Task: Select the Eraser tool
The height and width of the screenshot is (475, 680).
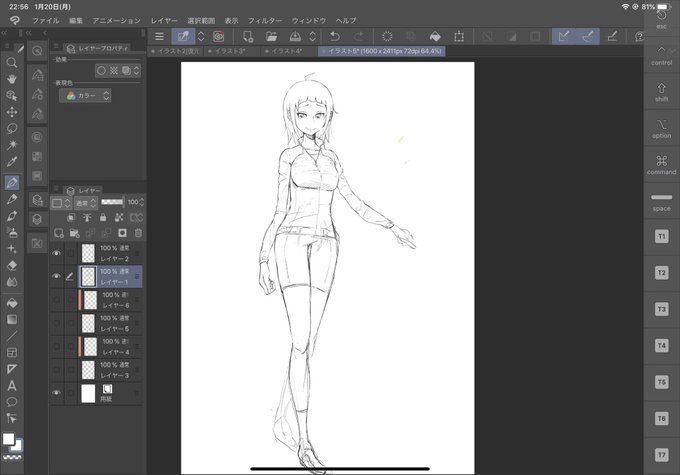Action: [x=12, y=265]
